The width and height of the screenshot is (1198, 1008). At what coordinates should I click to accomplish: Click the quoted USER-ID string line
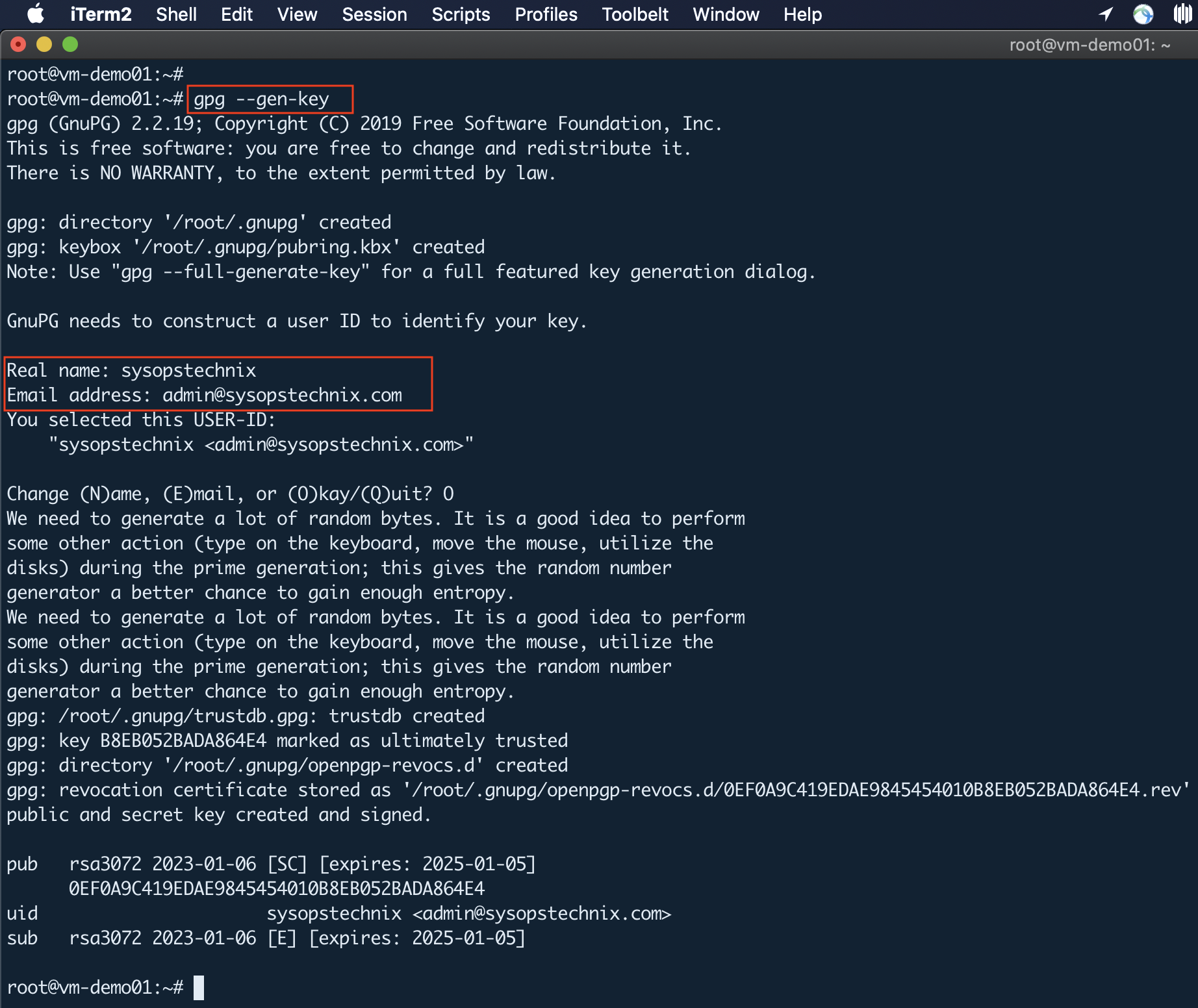[x=261, y=445]
